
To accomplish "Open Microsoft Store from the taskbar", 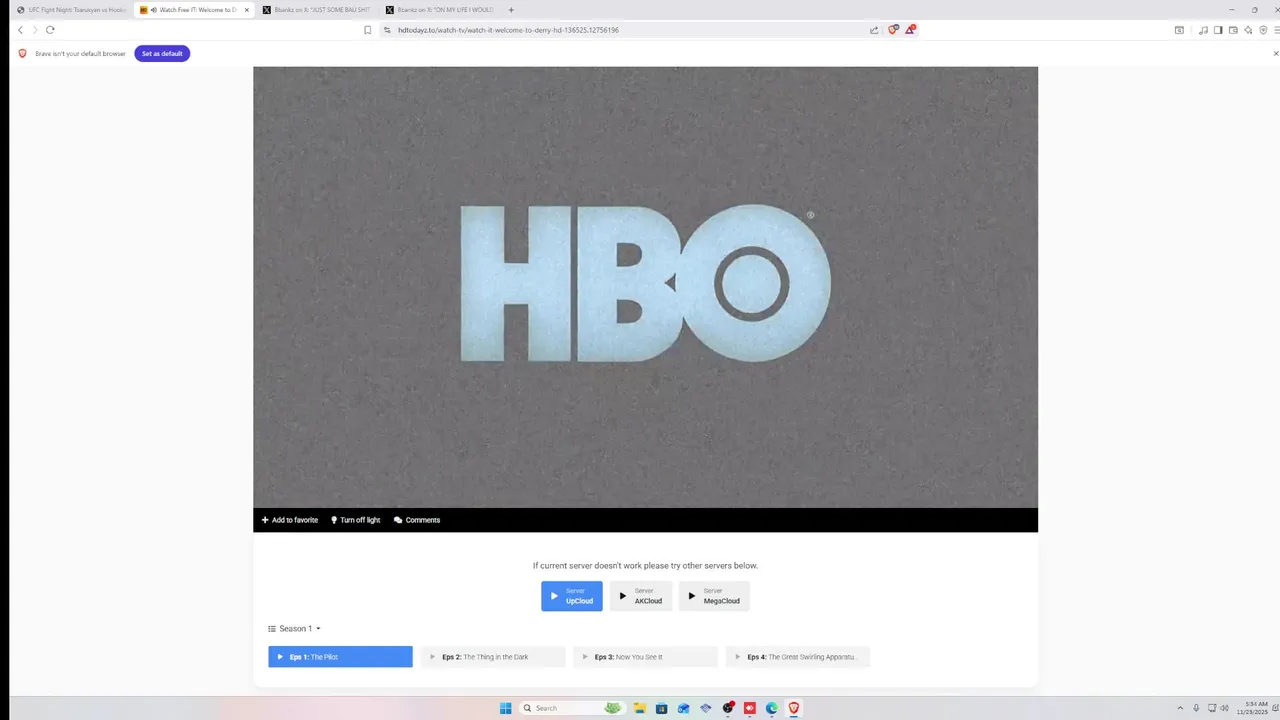I will (x=662, y=708).
